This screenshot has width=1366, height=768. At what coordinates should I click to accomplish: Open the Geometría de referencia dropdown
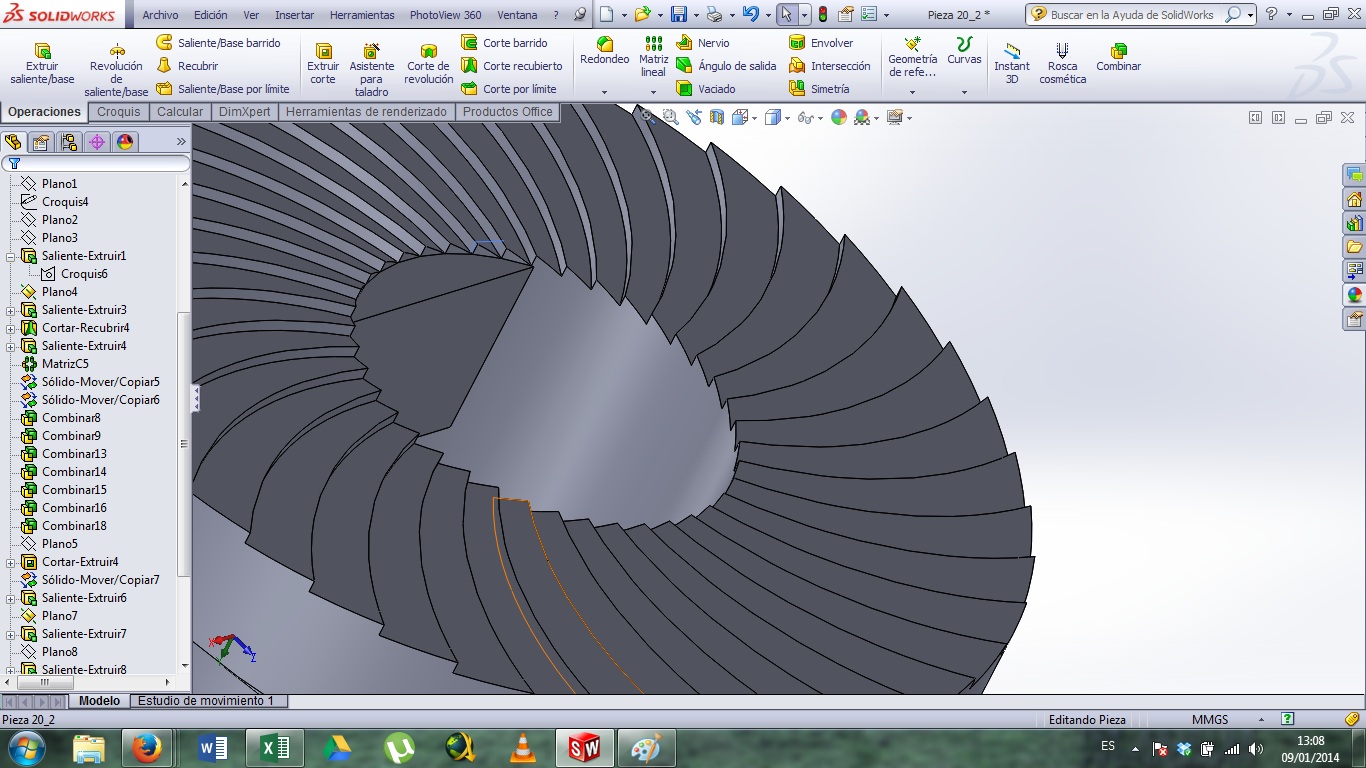pyautogui.click(x=912, y=92)
